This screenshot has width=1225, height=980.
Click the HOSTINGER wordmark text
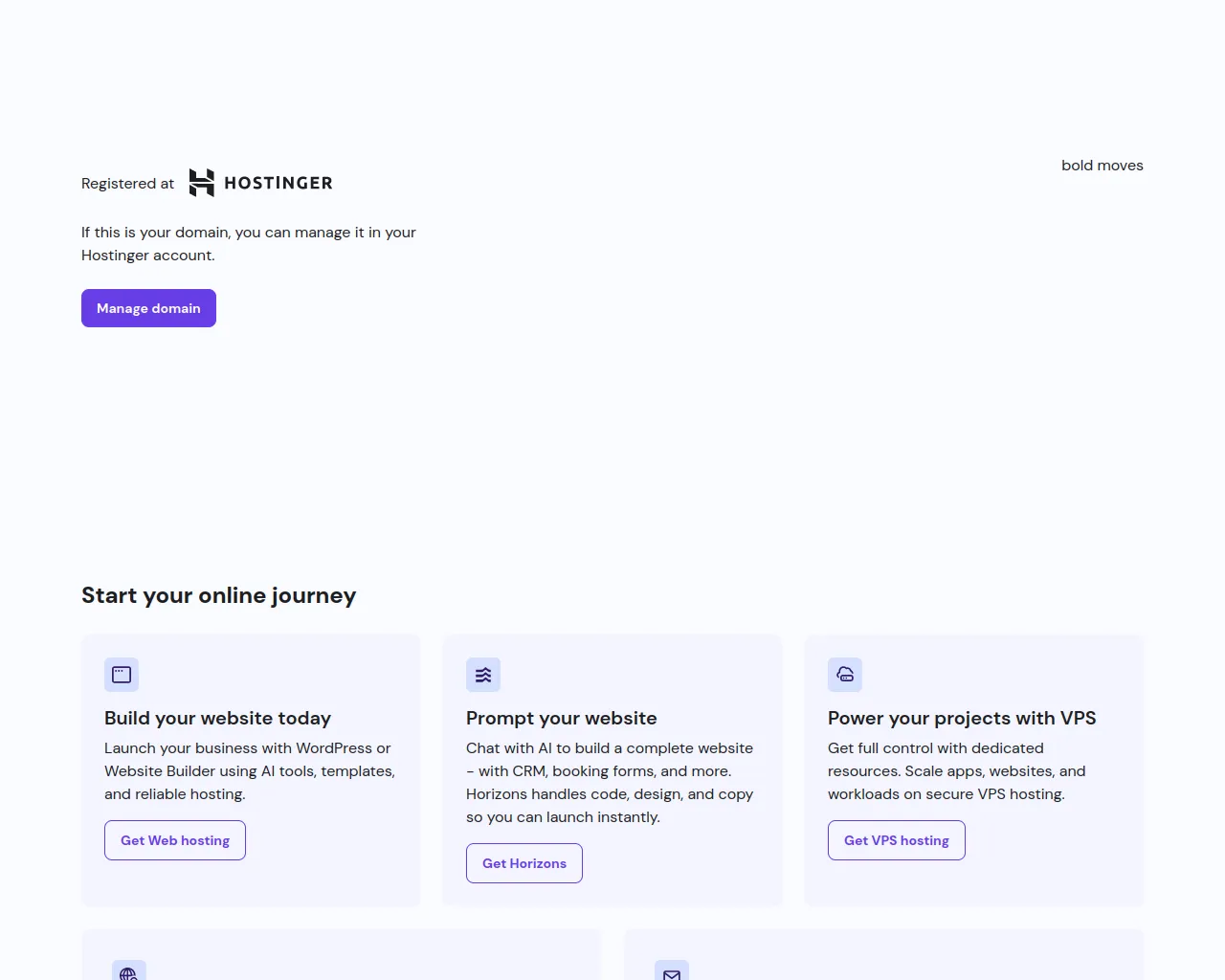point(278,183)
